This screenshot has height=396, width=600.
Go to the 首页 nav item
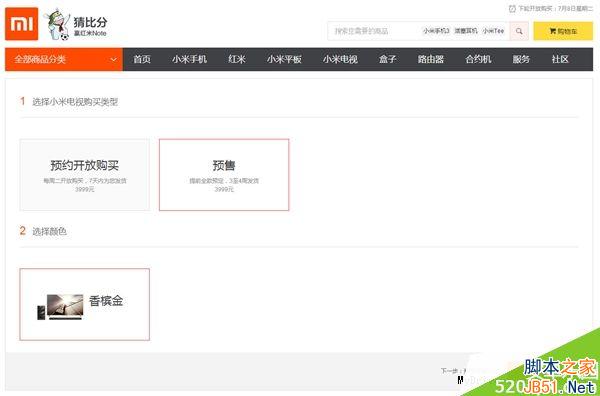click(142, 59)
